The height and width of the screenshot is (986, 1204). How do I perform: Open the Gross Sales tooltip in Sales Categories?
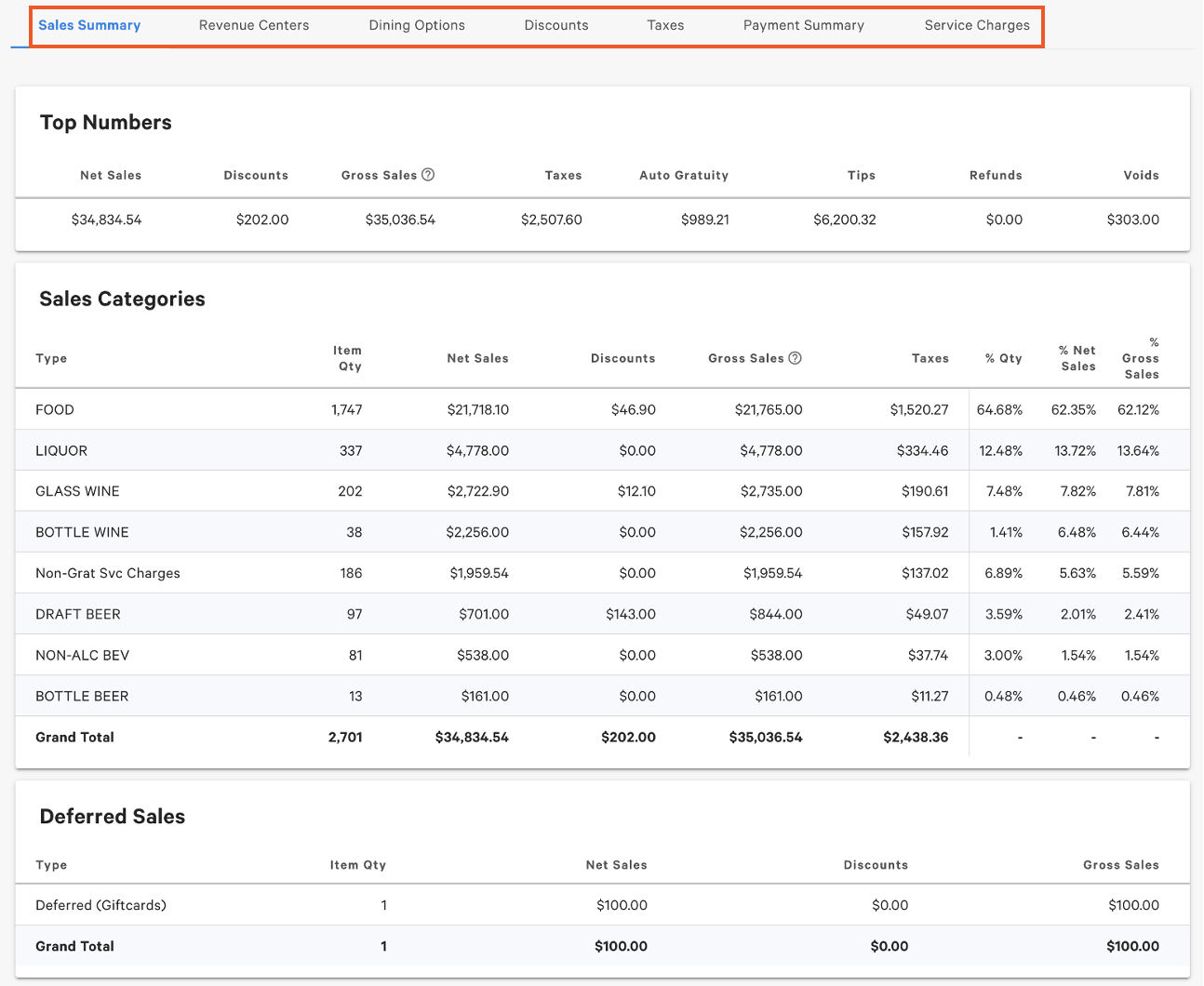[794, 357]
